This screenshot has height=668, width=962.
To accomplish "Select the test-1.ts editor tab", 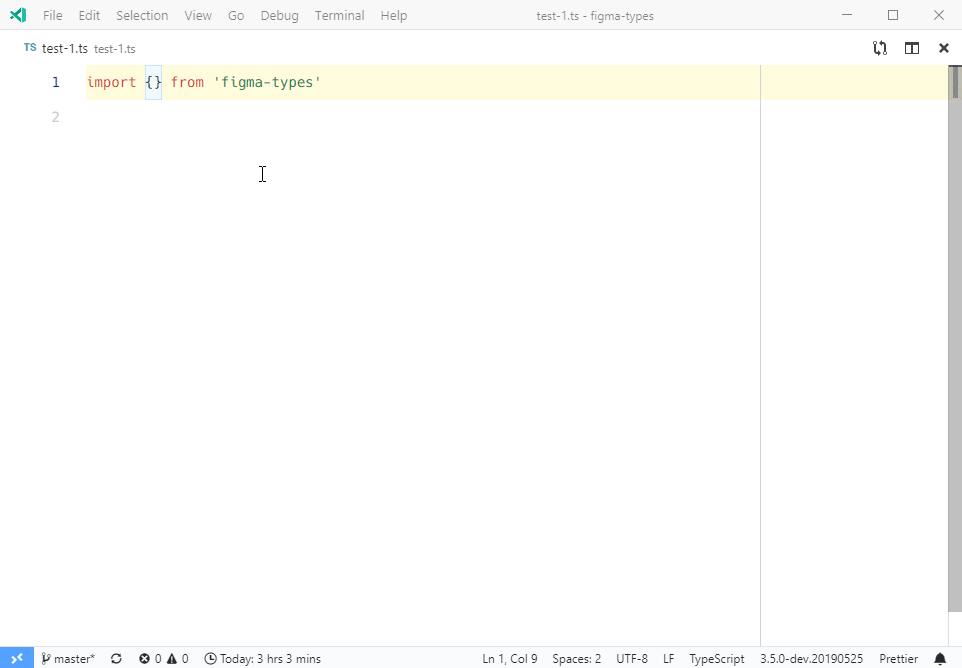I will (x=79, y=48).
